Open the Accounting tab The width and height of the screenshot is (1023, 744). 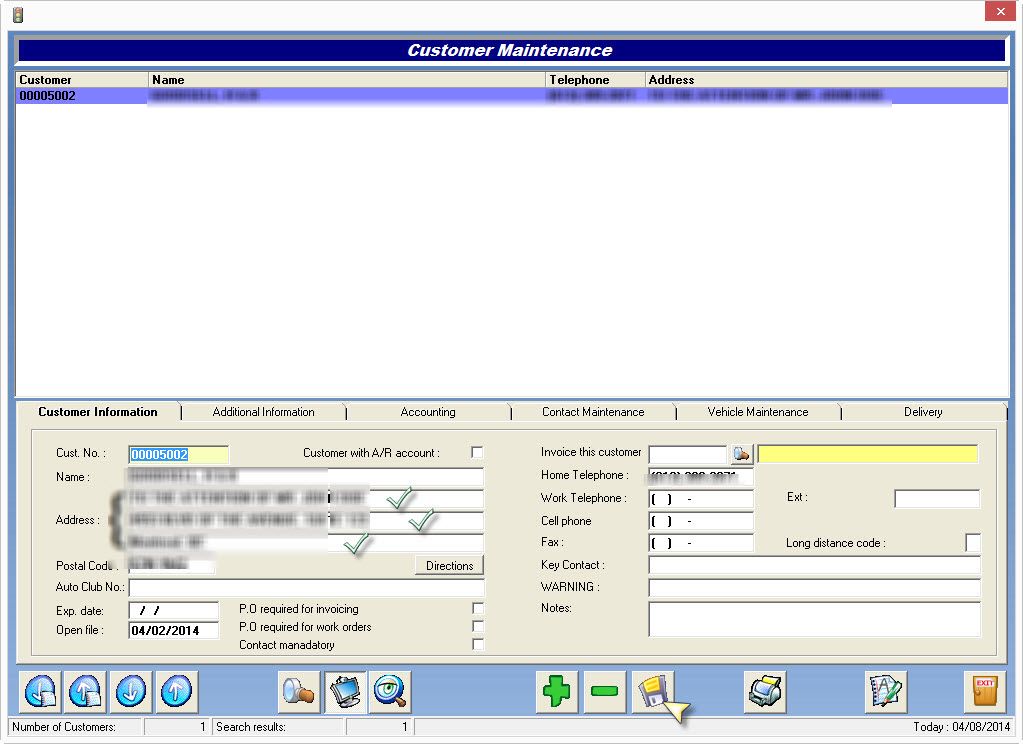tap(428, 412)
